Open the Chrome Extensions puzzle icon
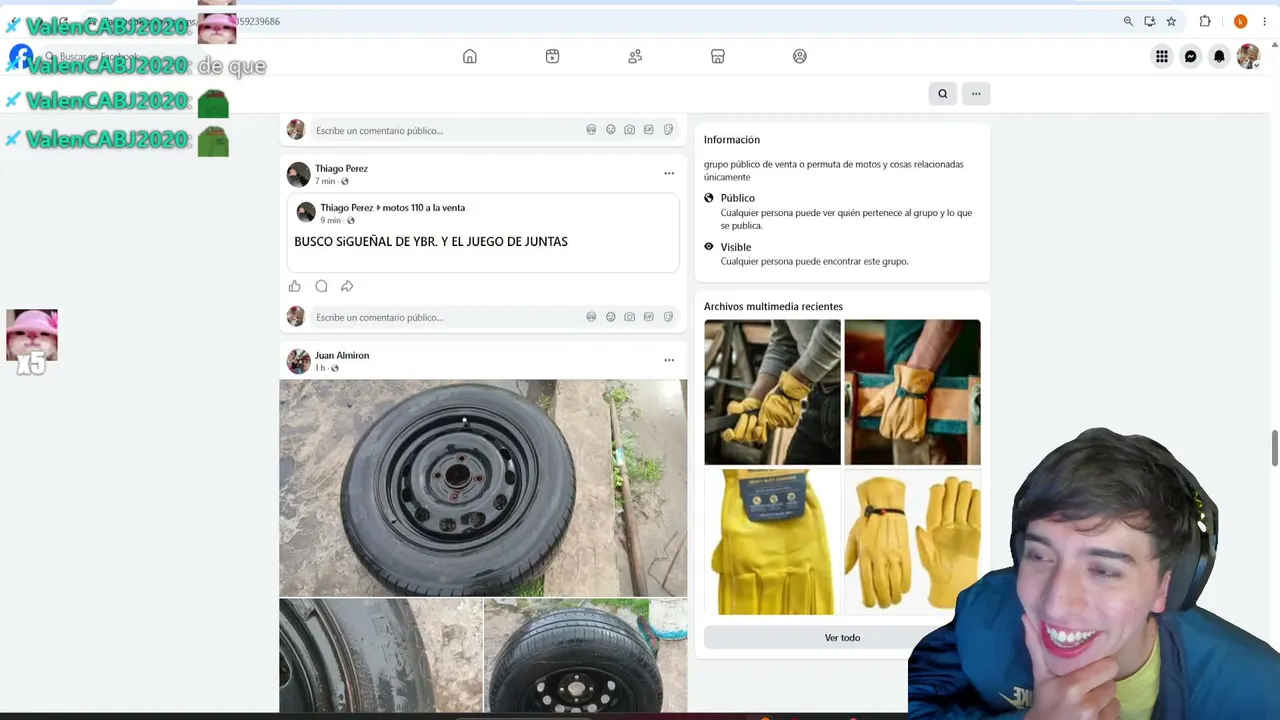The image size is (1280, 720). tap(1205, 21)
